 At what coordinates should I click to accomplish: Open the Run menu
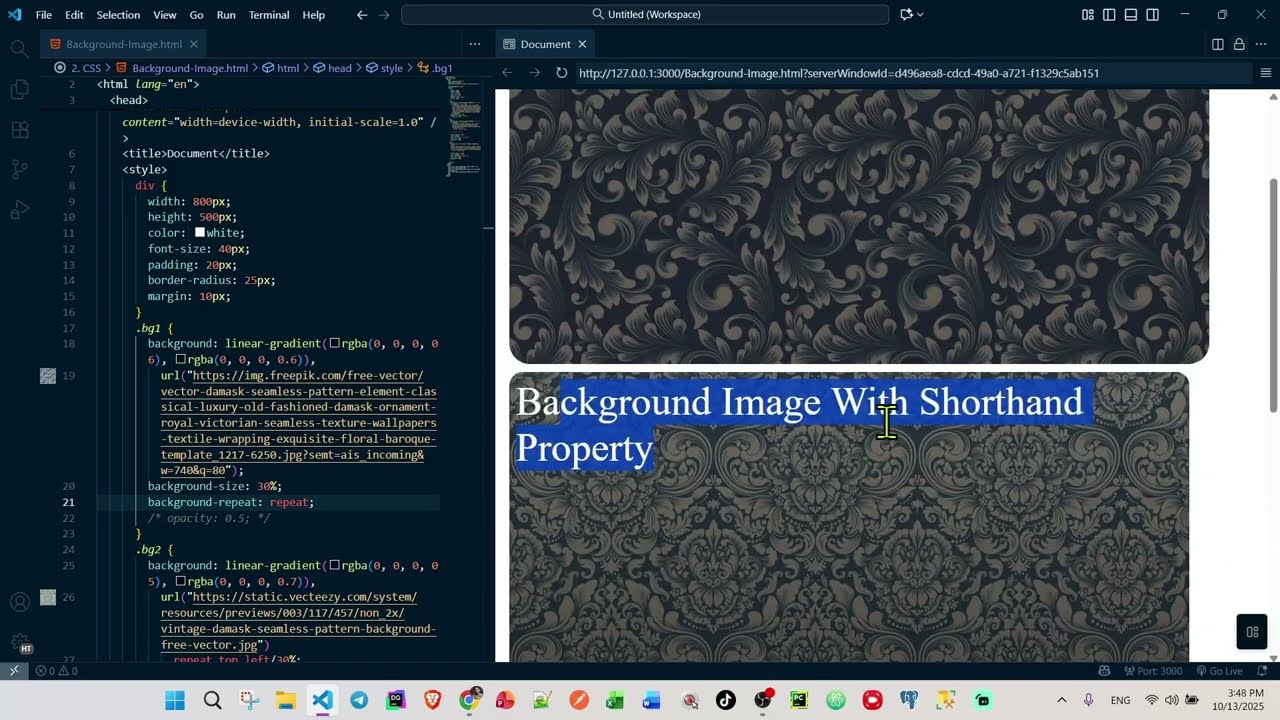click(x=226, y=15)
